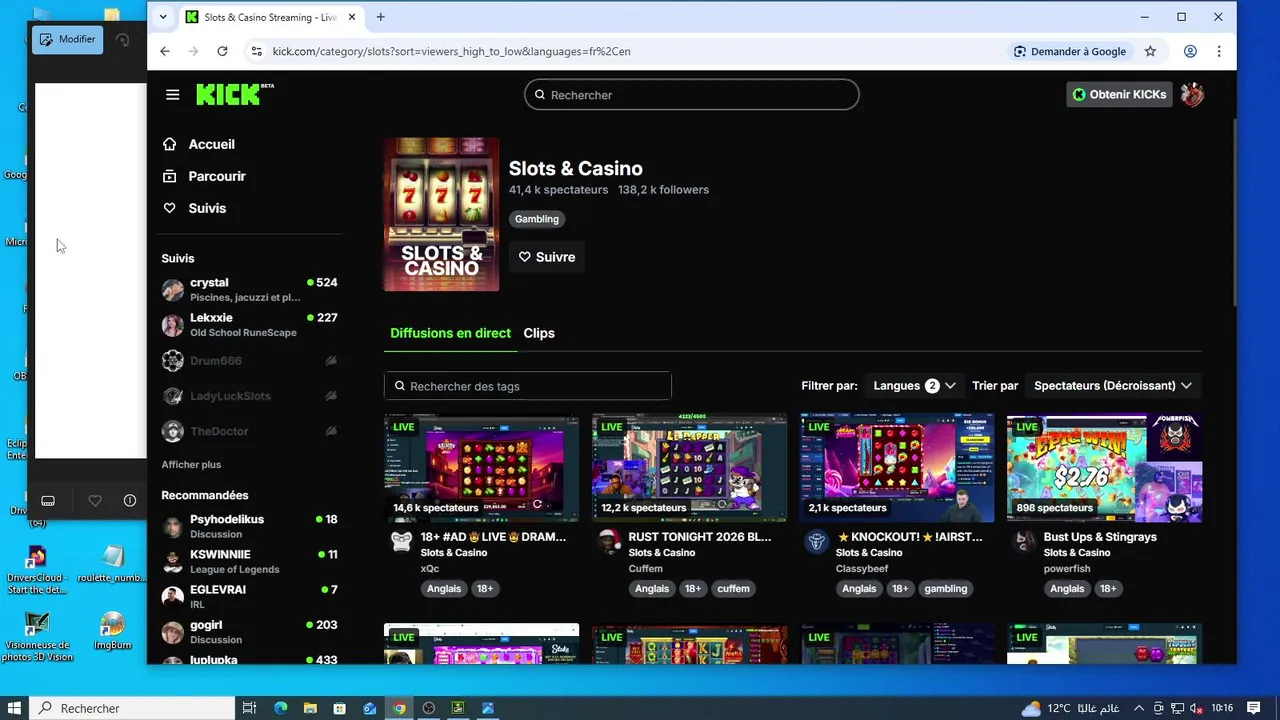Click Cuffem's channel avatar icon
1280x720 pixels.
(x=609, y=542)
